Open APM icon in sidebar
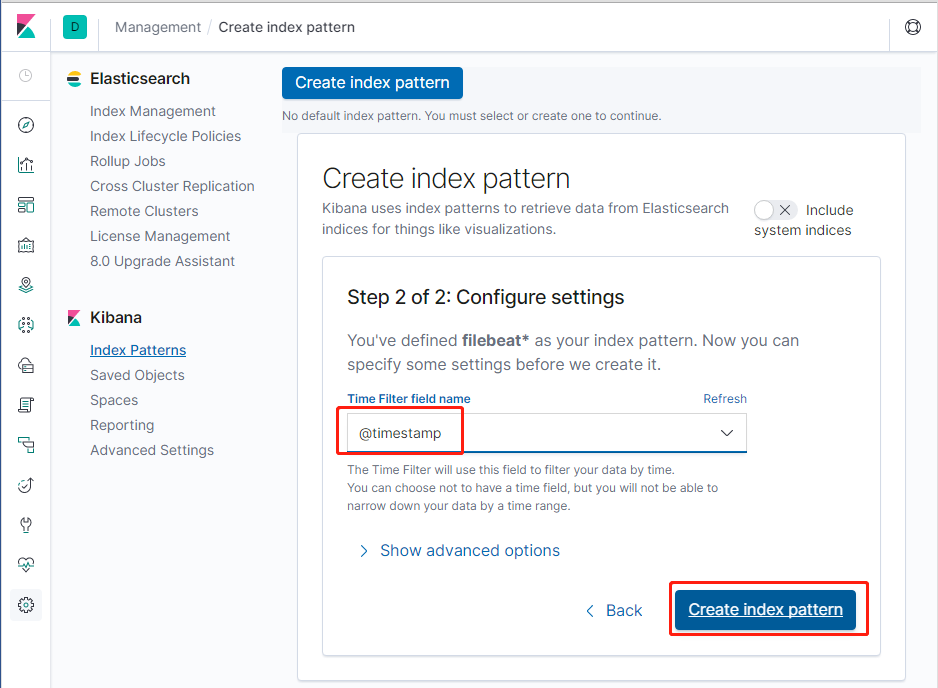 click(26, 445)
